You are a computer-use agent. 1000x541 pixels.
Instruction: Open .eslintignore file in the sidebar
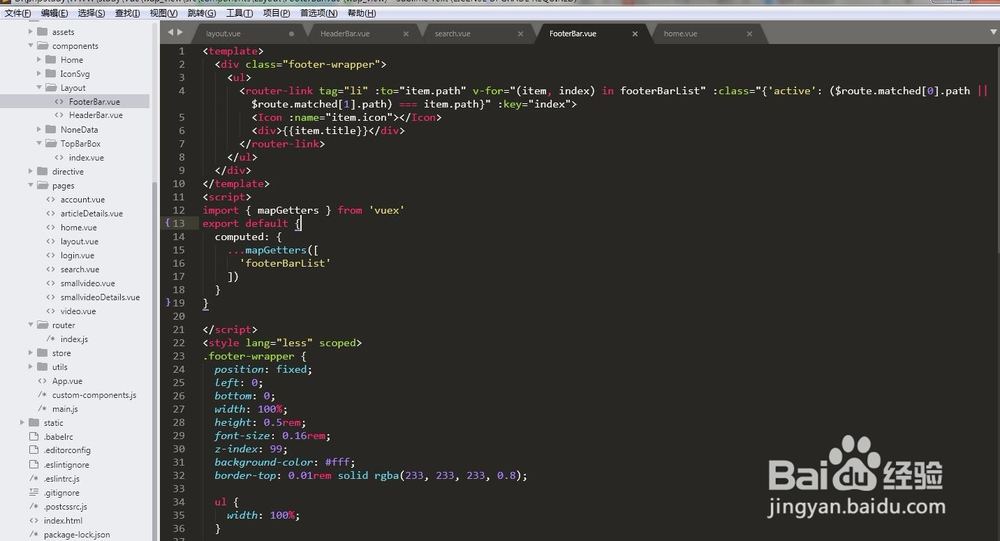(66, 465)
